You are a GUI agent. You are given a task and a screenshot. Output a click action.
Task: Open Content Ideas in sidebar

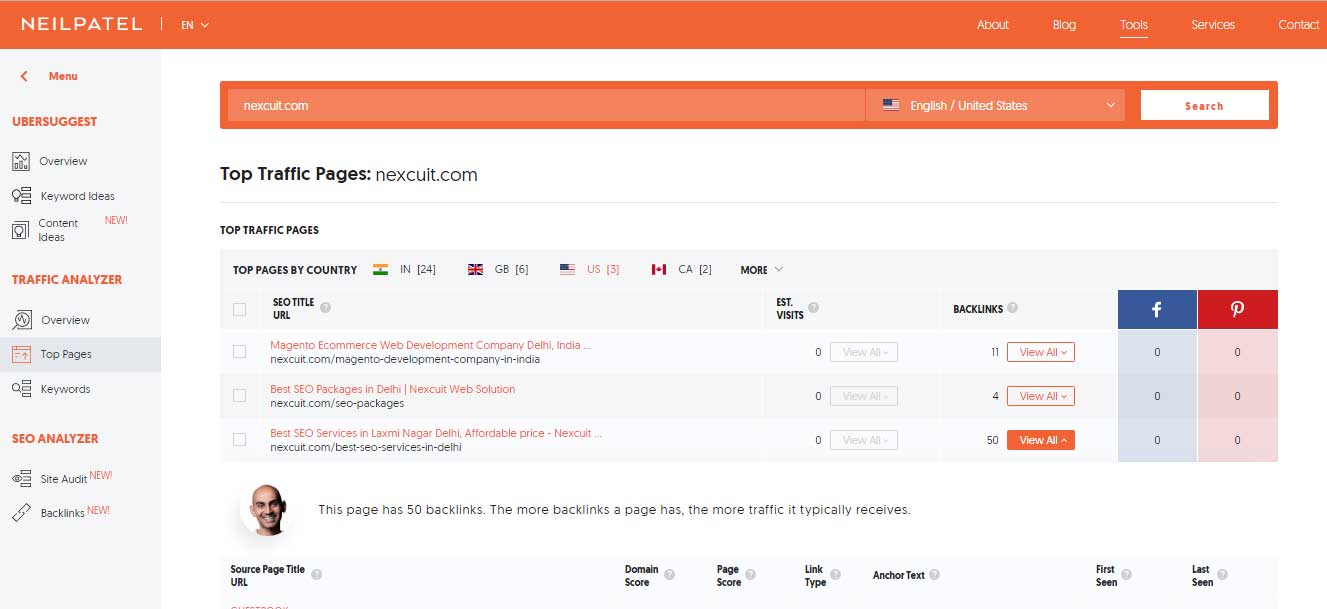[58, 230]
